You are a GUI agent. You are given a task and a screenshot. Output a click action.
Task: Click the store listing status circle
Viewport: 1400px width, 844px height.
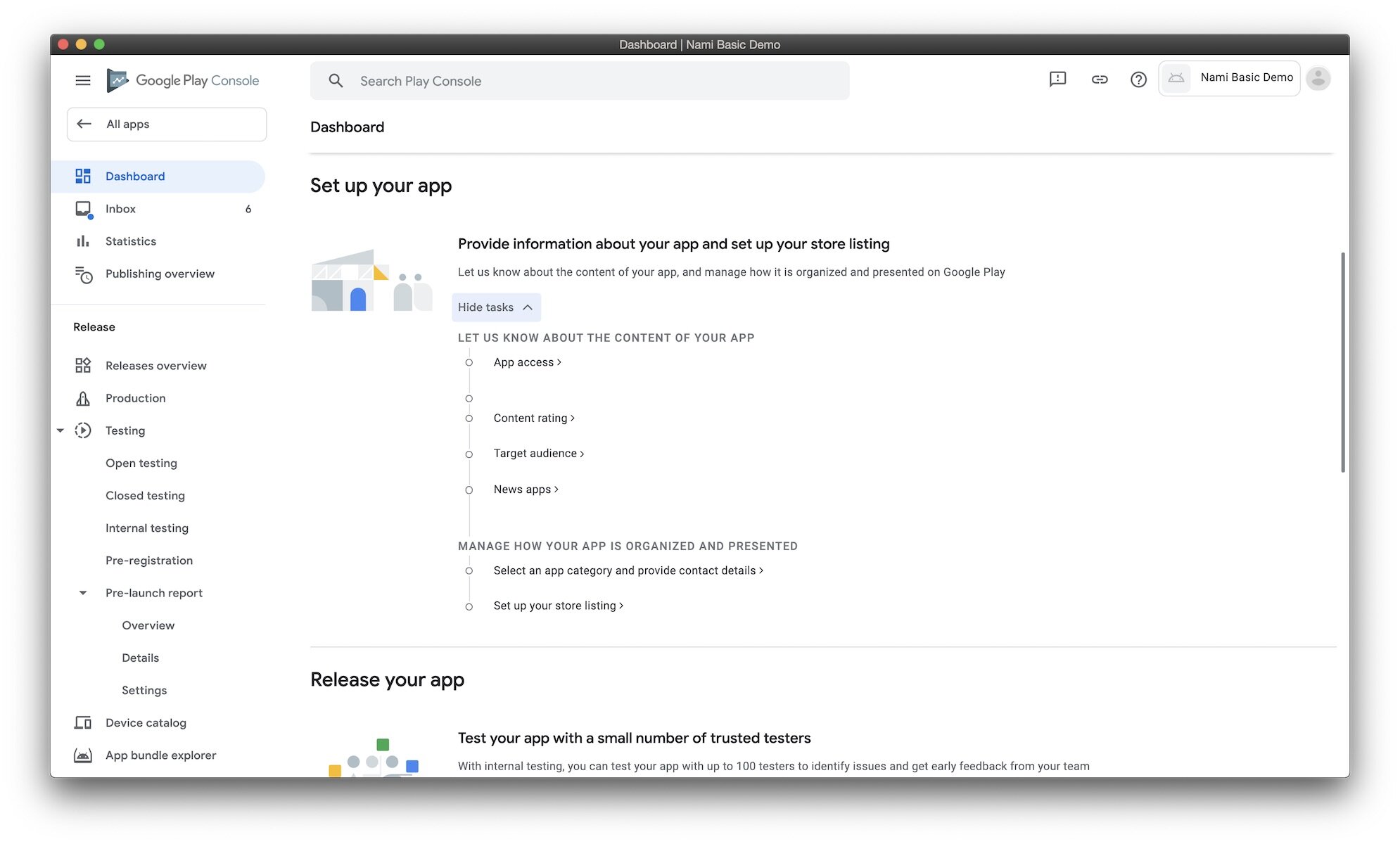coord(469,606)
